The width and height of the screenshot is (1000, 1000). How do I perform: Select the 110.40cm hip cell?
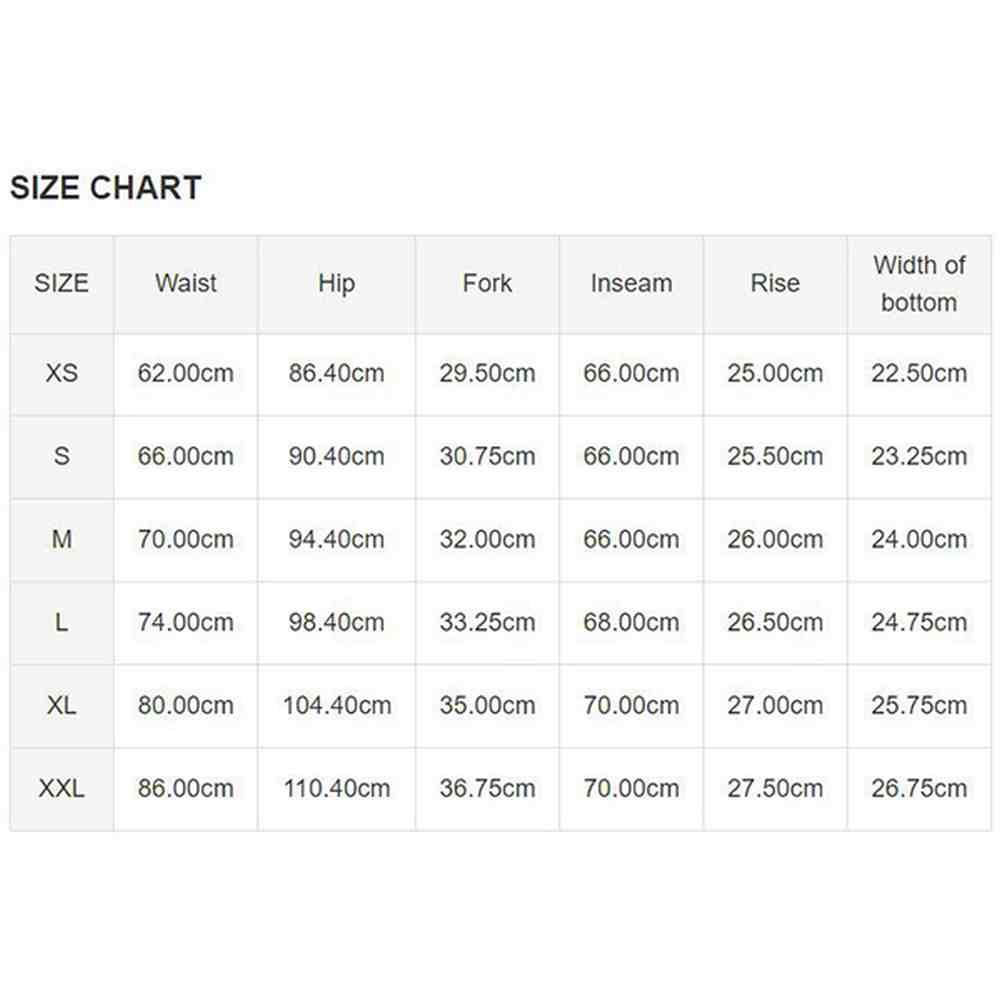coord(336,788)
